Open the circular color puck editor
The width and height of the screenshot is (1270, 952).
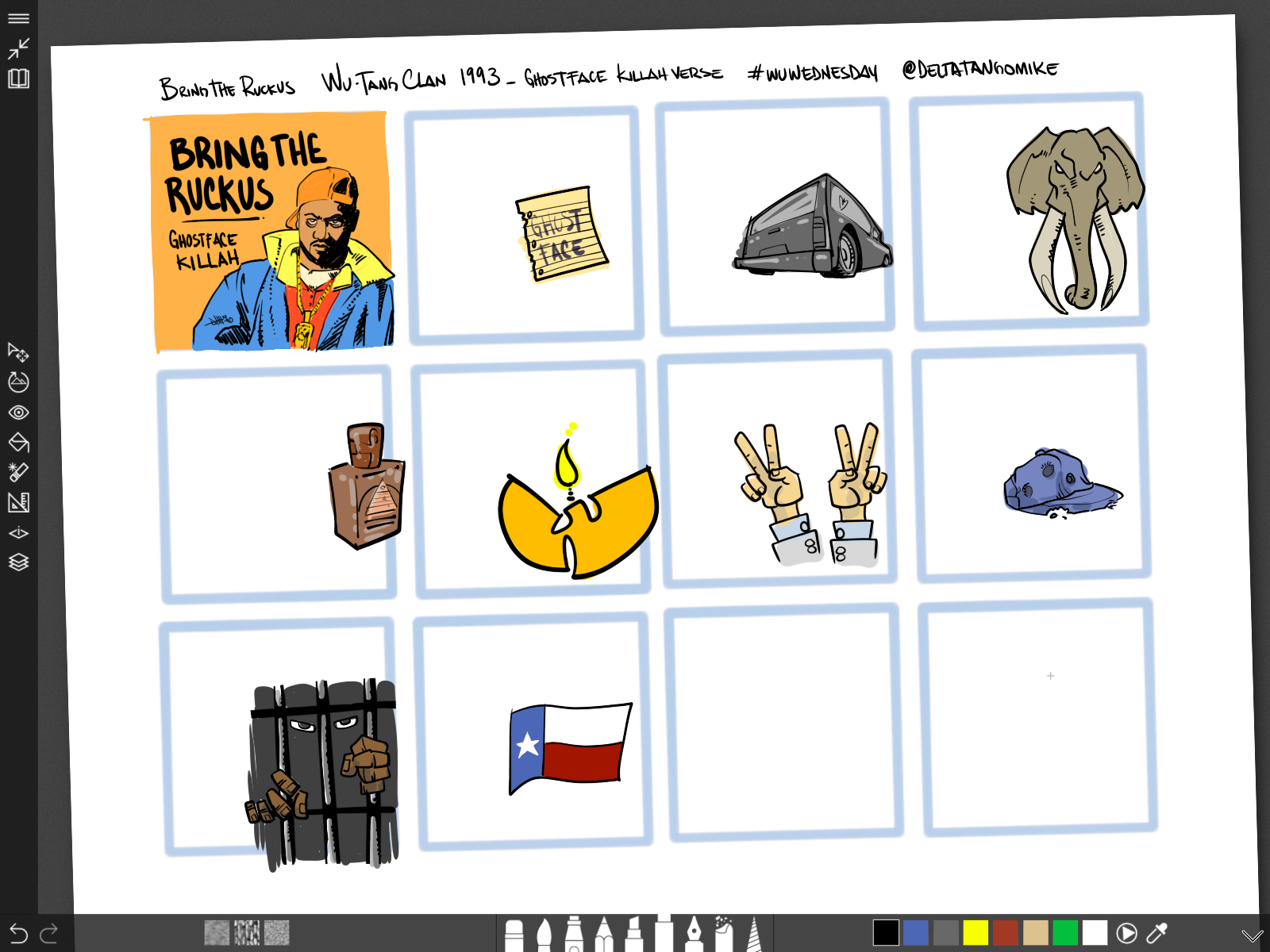click(x=1126, y=933)
